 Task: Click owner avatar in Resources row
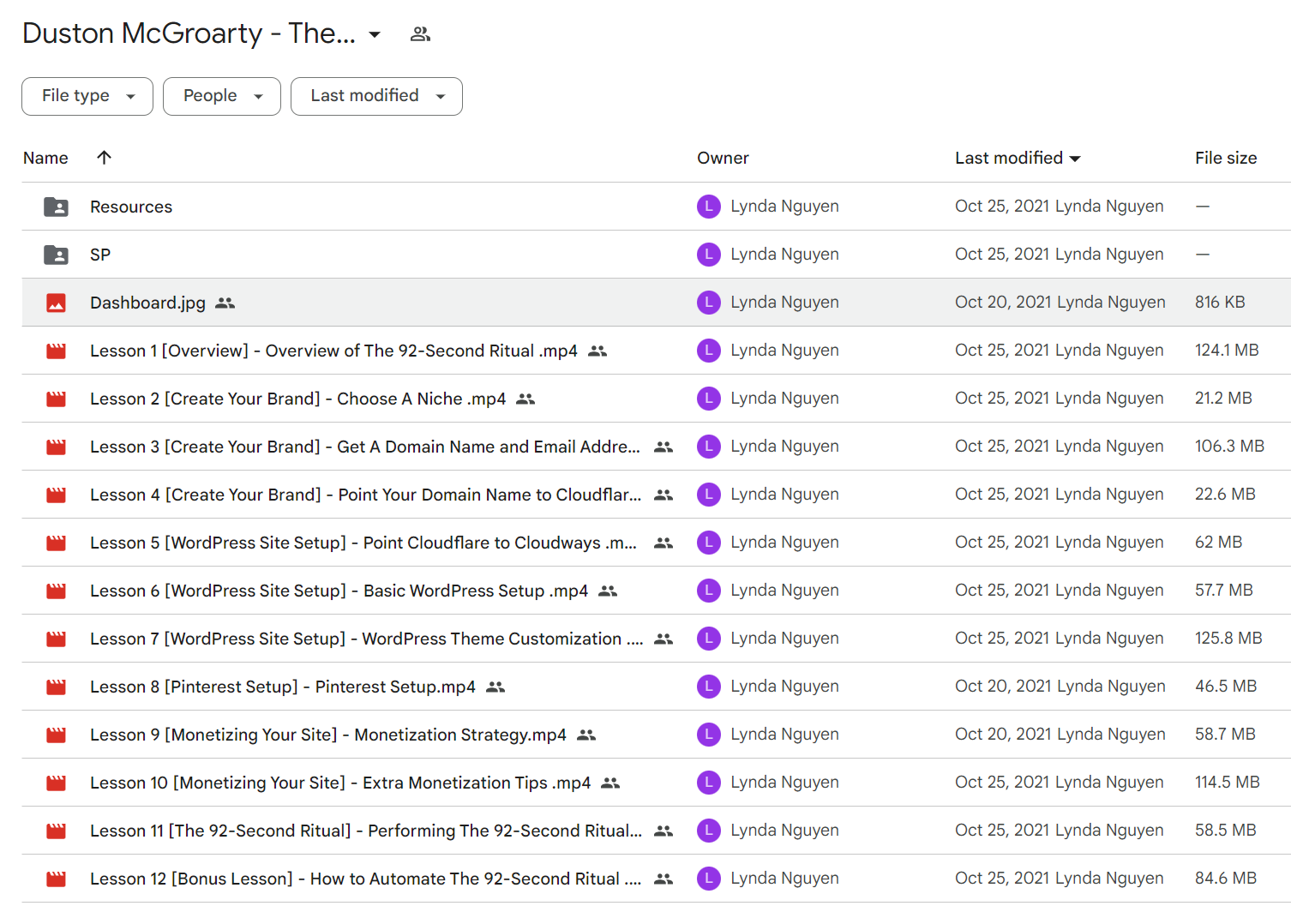(x=709, y=207)
